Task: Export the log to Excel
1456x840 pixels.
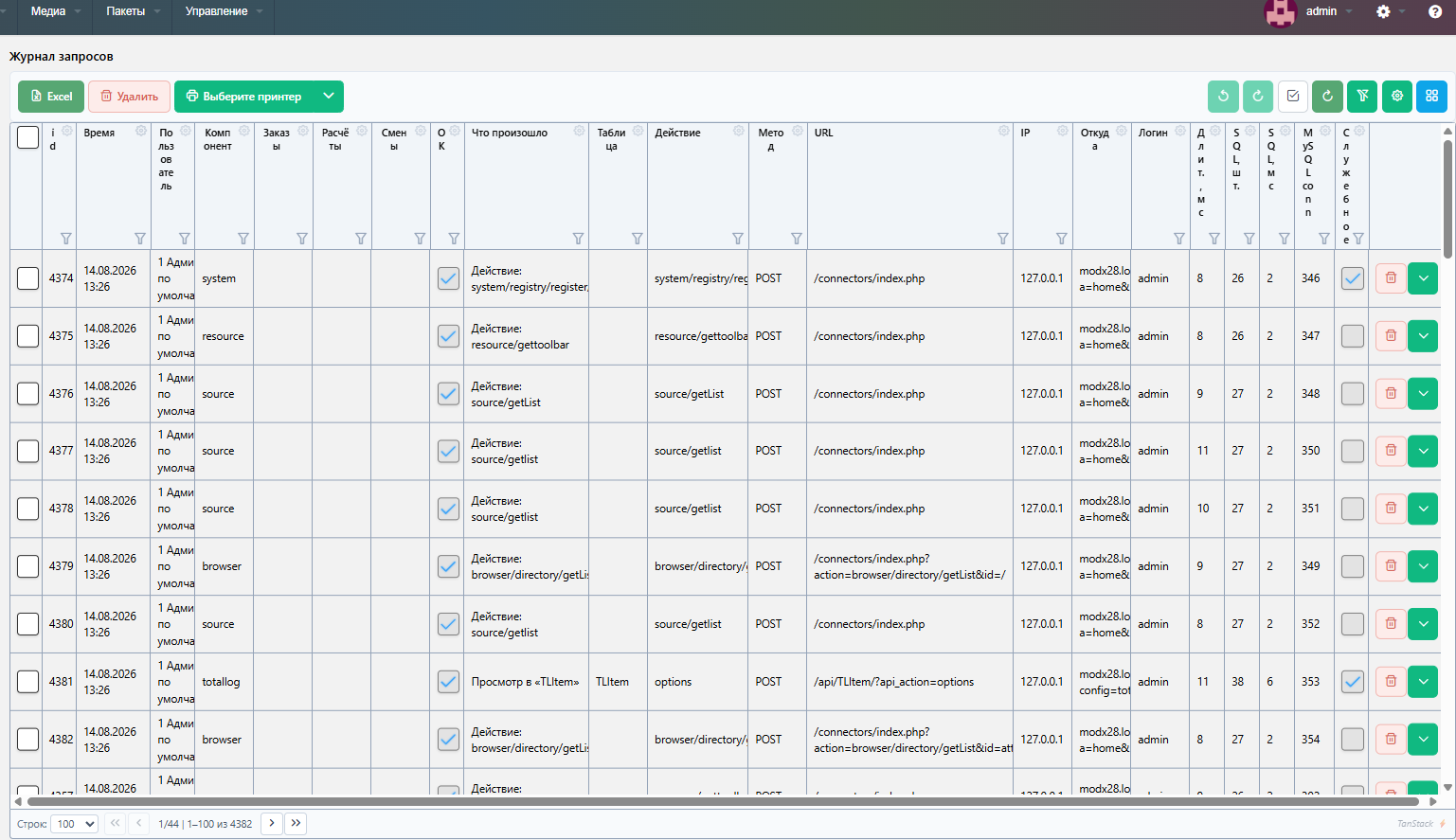Action: point(51,96)
